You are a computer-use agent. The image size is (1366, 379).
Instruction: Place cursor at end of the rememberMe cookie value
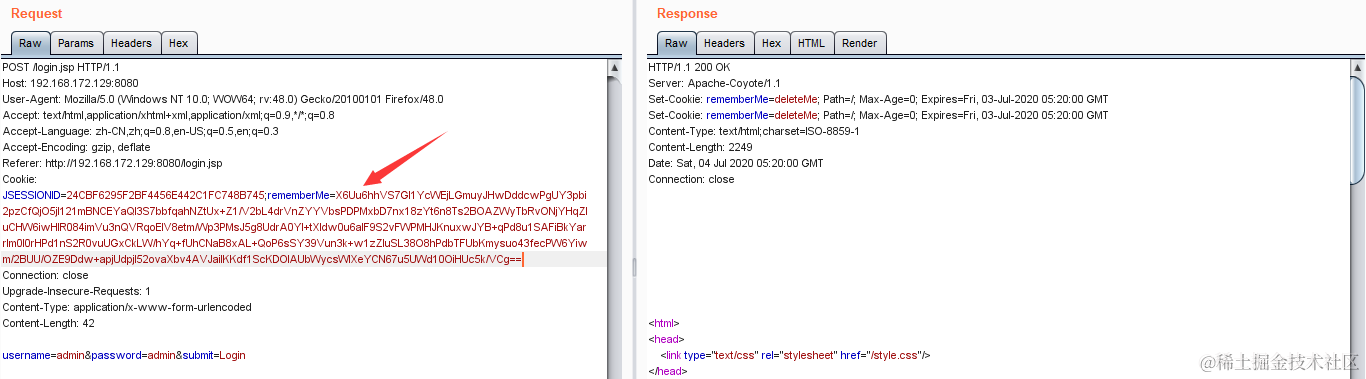pos(522,259)
